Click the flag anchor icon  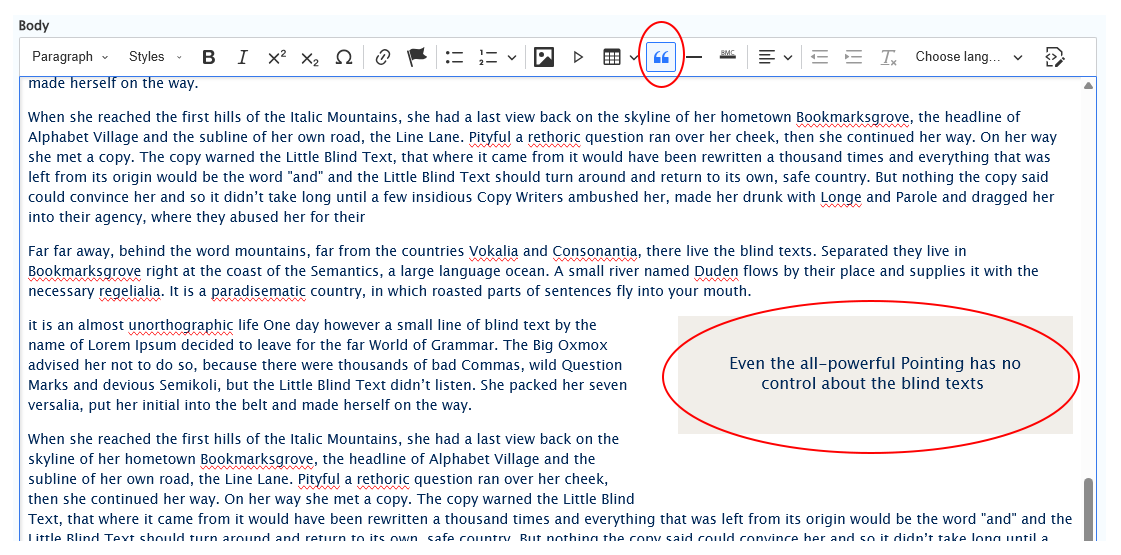(x=417, y=57)
